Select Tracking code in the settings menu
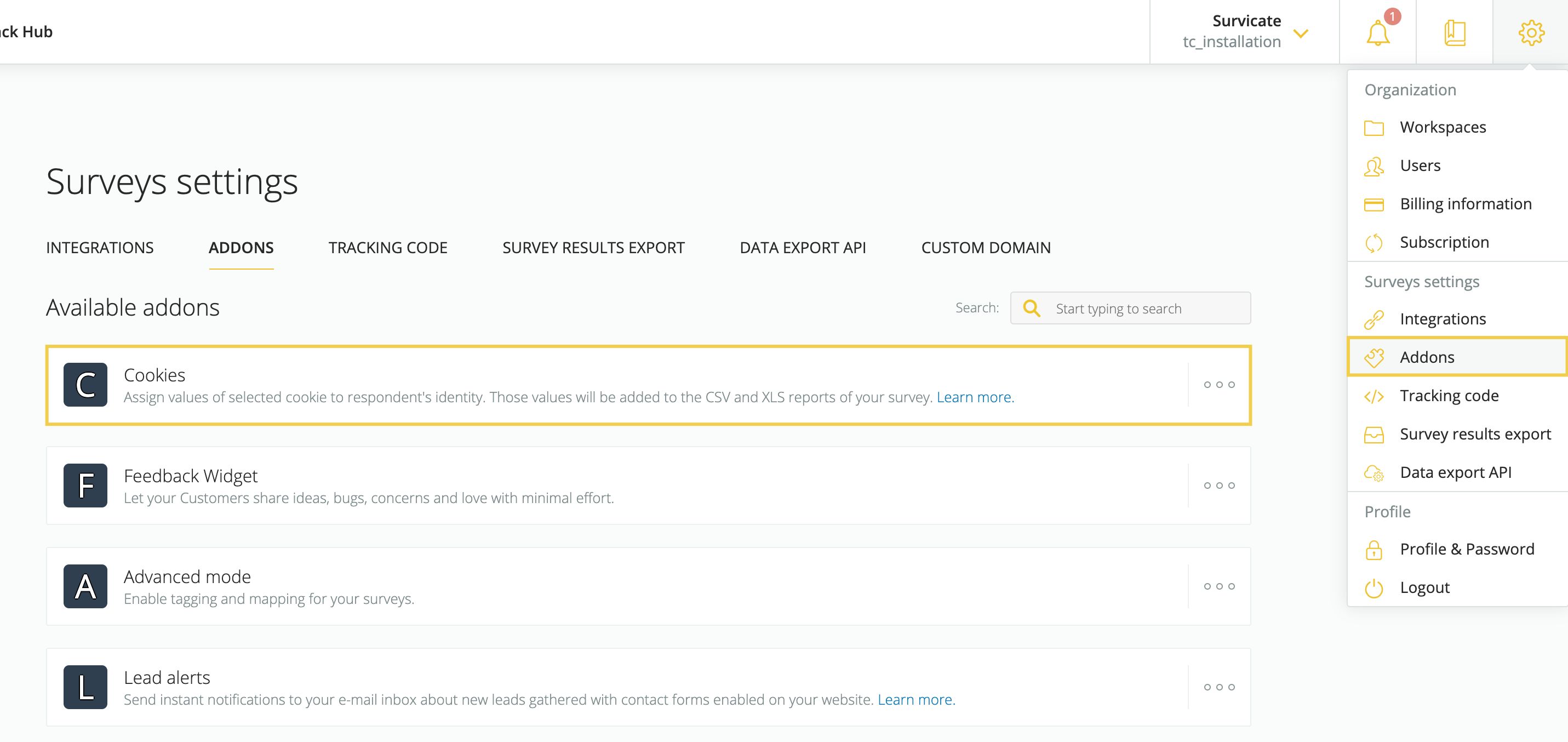1568x742 pixels. [x=1457, y=396]
